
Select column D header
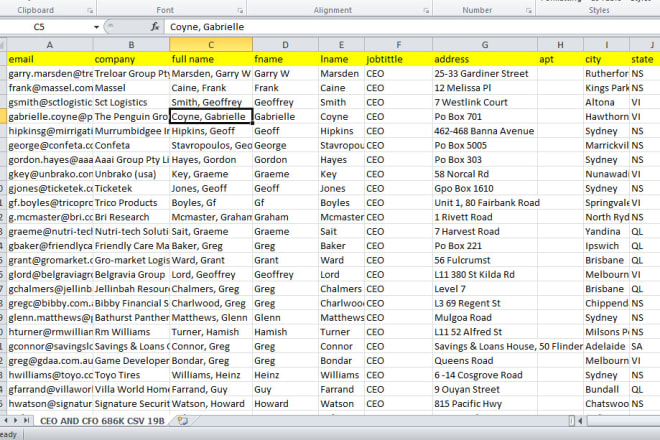coord(285,45)
